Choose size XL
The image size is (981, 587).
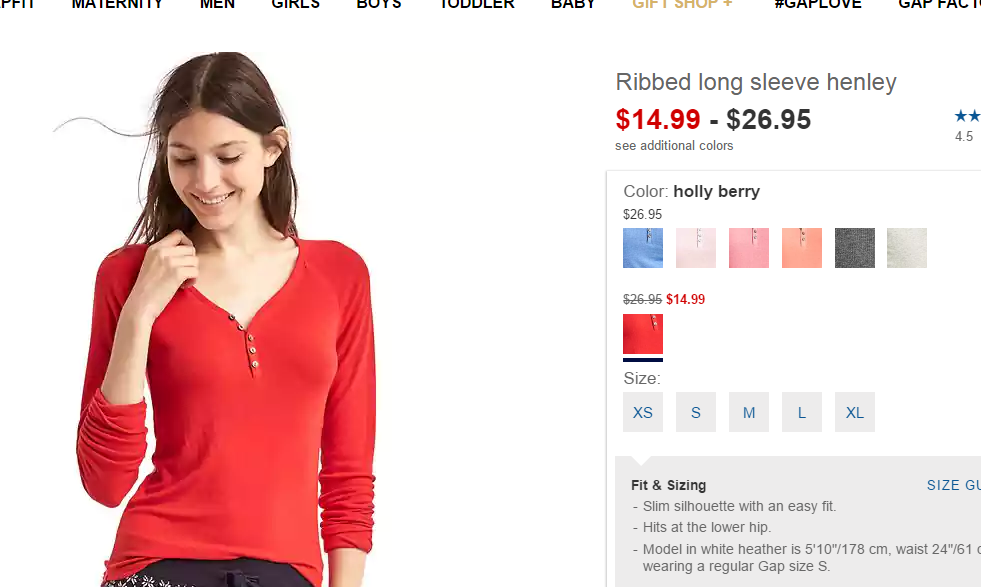pyautogui.click(x=855, y=412)
